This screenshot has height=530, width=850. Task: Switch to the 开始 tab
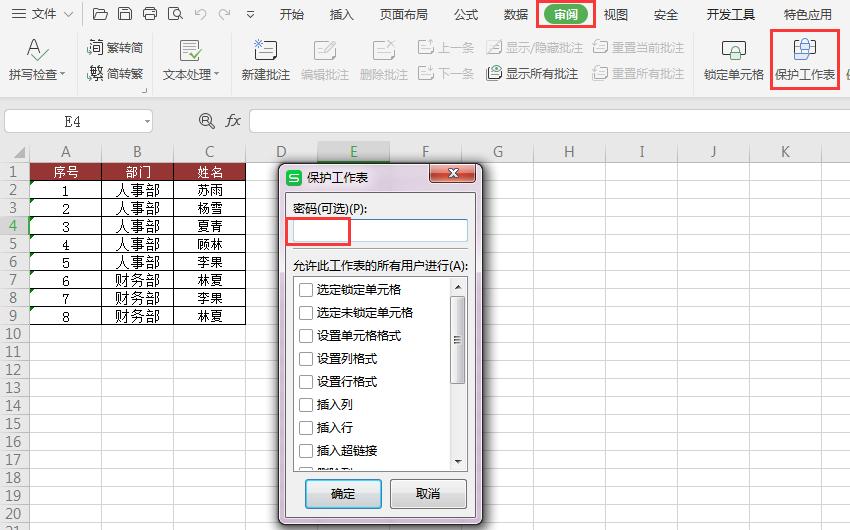[x=292, y=15]
